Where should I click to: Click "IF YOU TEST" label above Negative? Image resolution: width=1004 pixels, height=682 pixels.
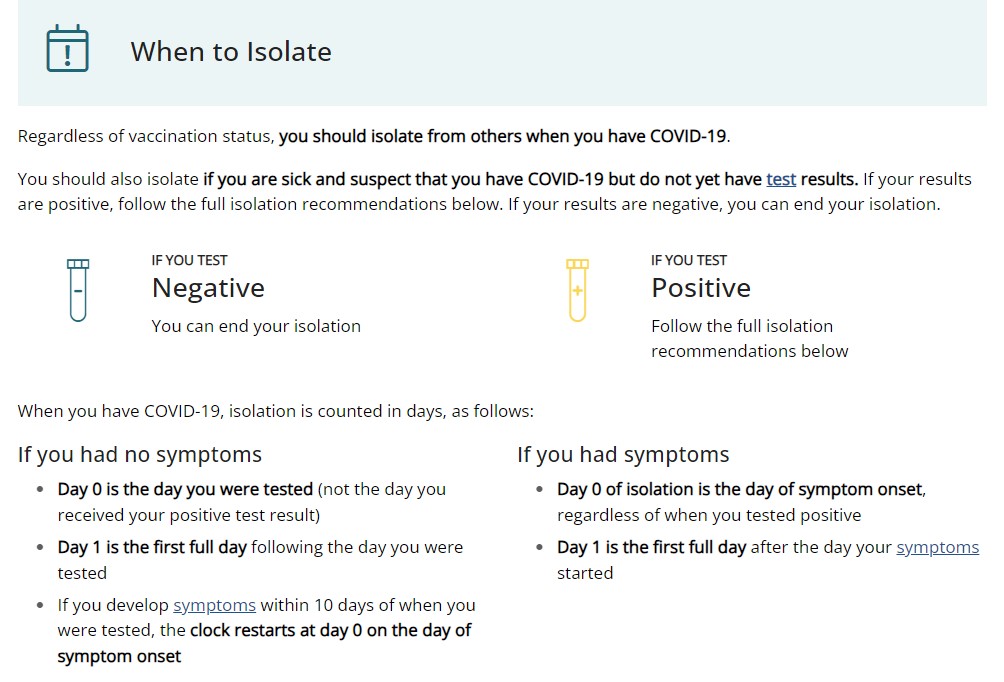[x=189, y=260]
